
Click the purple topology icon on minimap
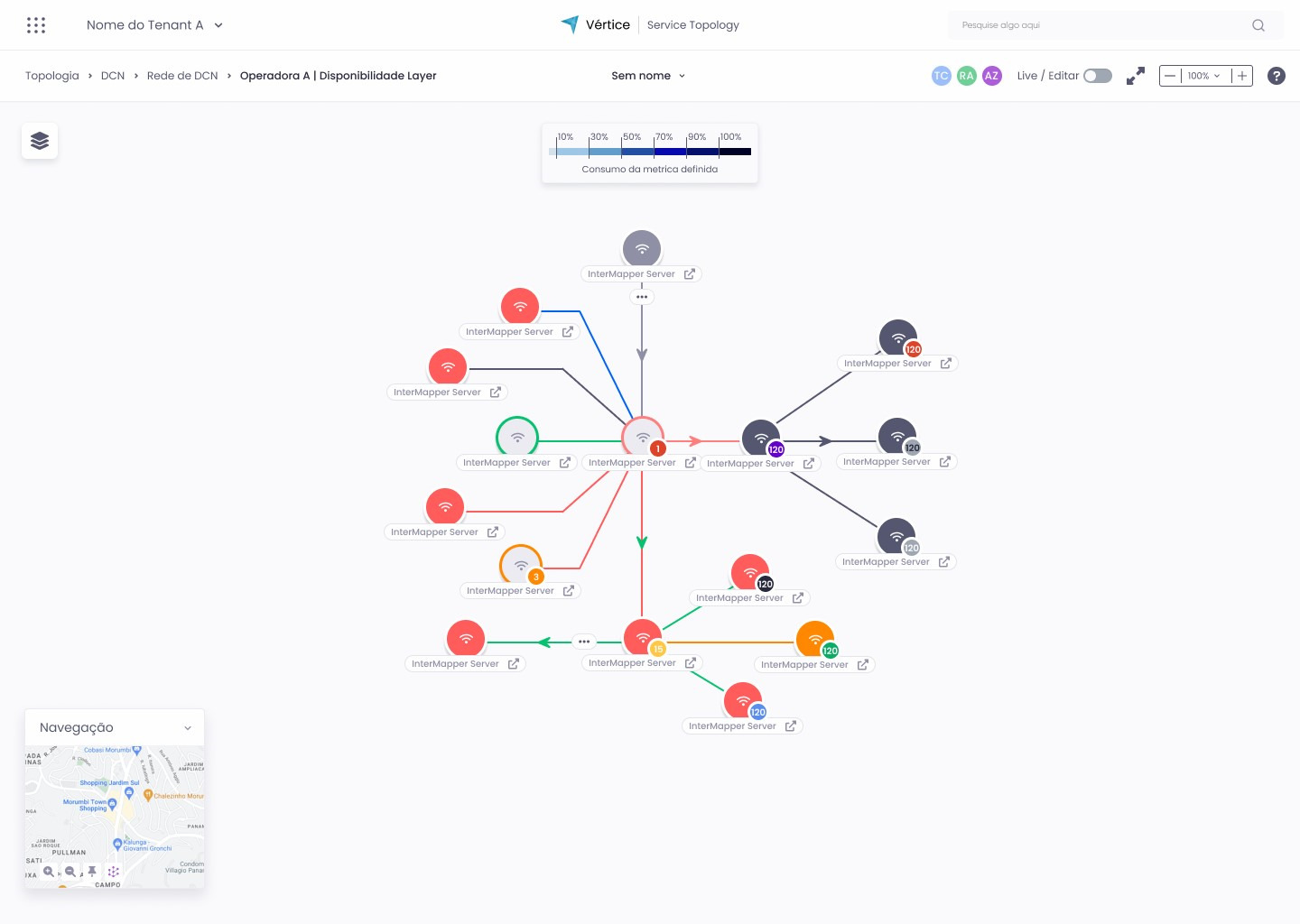pos(113,872)
